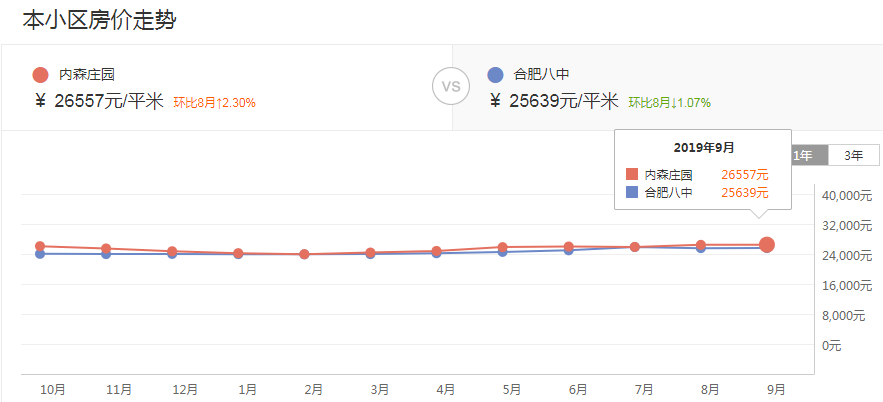Screen dimensions: 883x402
Task: Click the highlighted 9月 data point
Action: (x=767, y=245)
